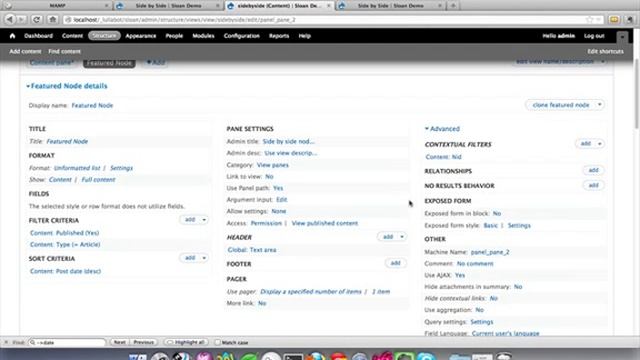Click the browser home icon
The width and height of the screenshot is (640, 360).
coord(53,19)
